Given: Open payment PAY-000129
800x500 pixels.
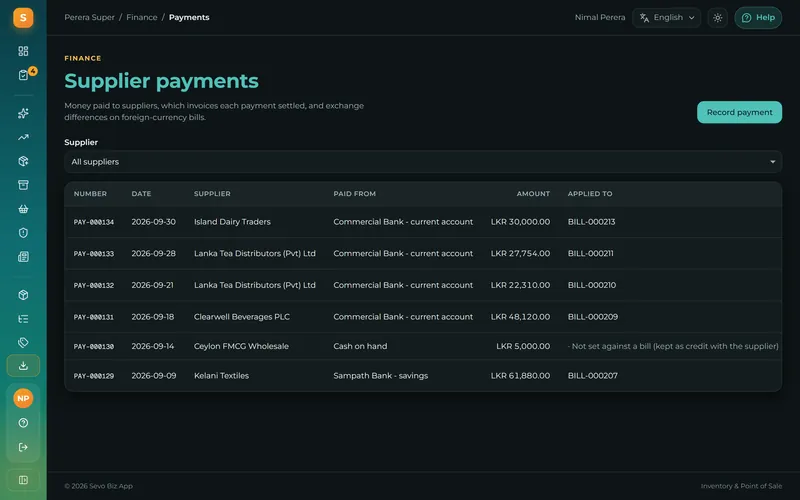Looking at the screenshot, I should tap(94, 376).
